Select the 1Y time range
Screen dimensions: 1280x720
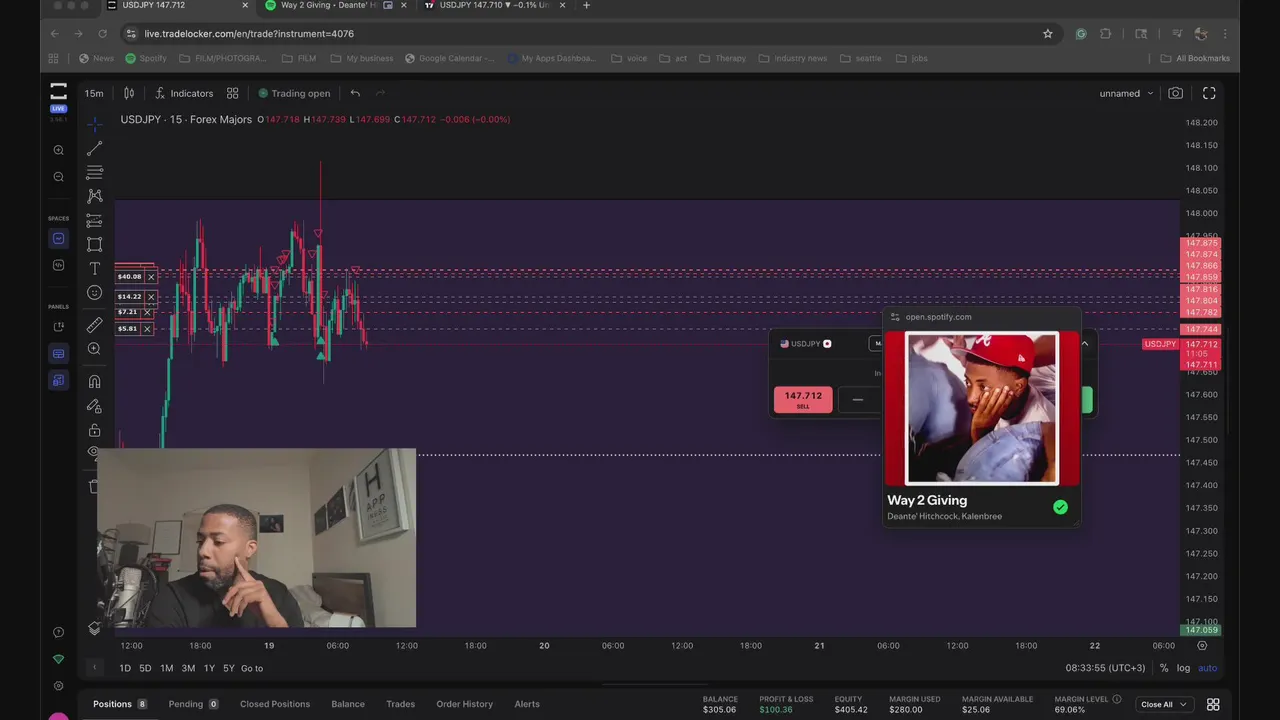pos(209,668)
